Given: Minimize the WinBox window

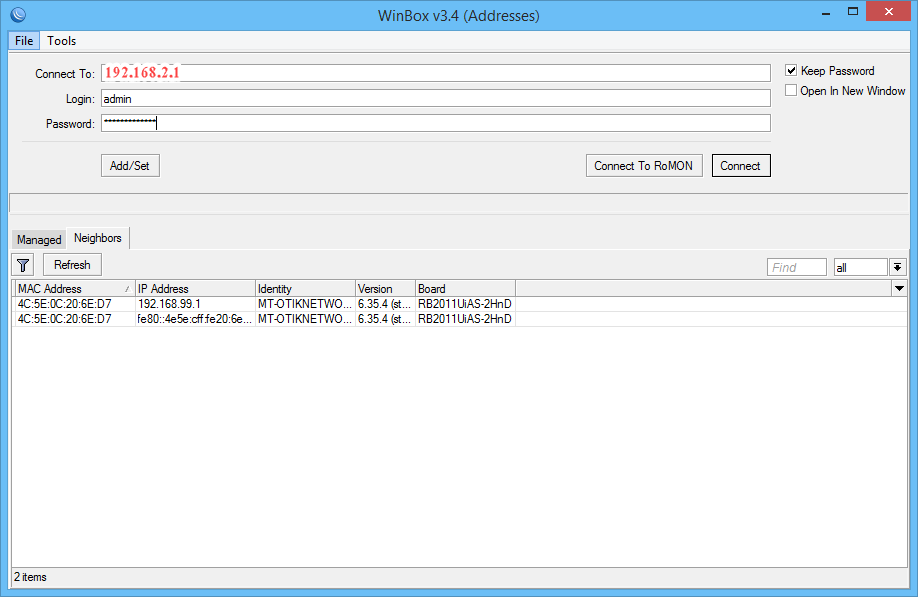Looking at the screenshot, I should (826, 12).
